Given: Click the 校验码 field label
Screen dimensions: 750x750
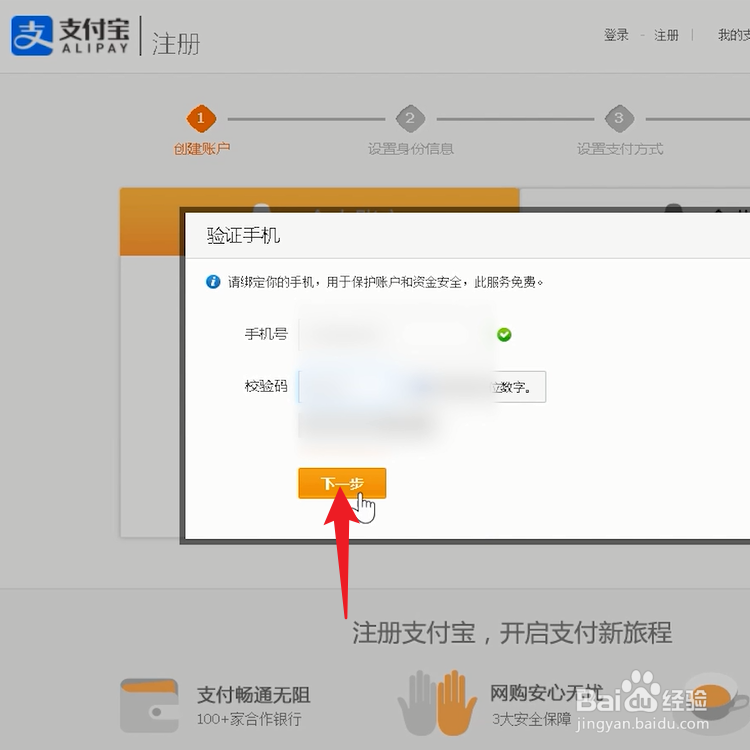Looking at the screenshot, I should (x=266, y=386).
